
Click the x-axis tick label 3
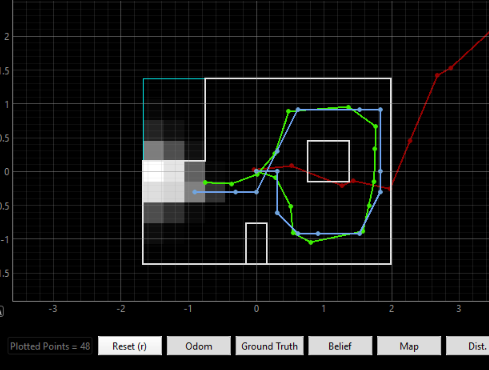459,309
